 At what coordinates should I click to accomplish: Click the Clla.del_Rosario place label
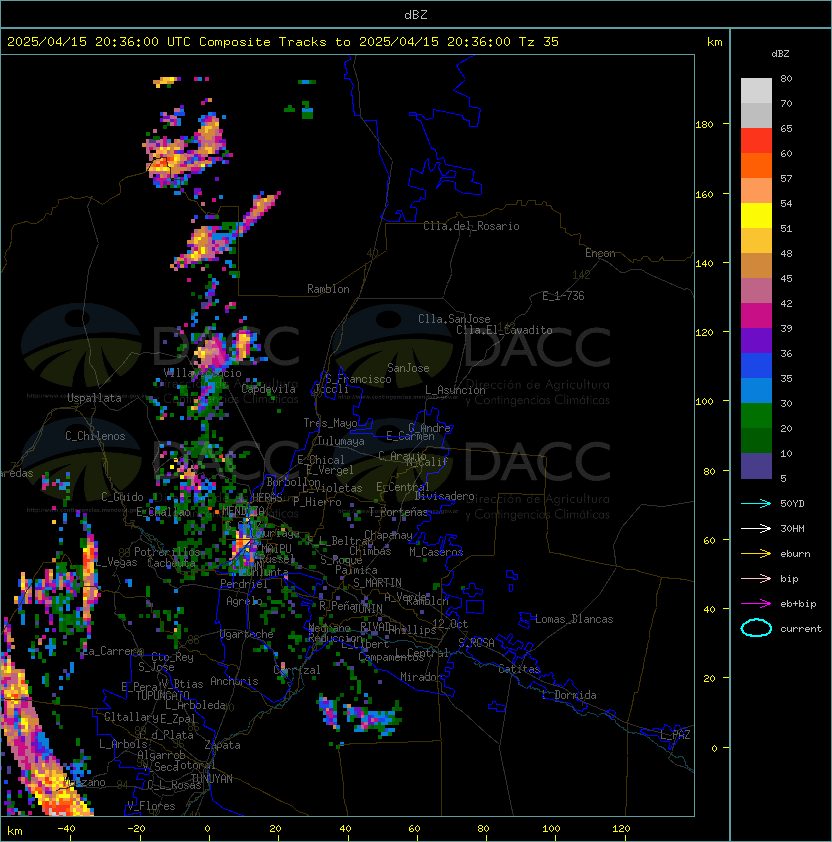[471, 226]
